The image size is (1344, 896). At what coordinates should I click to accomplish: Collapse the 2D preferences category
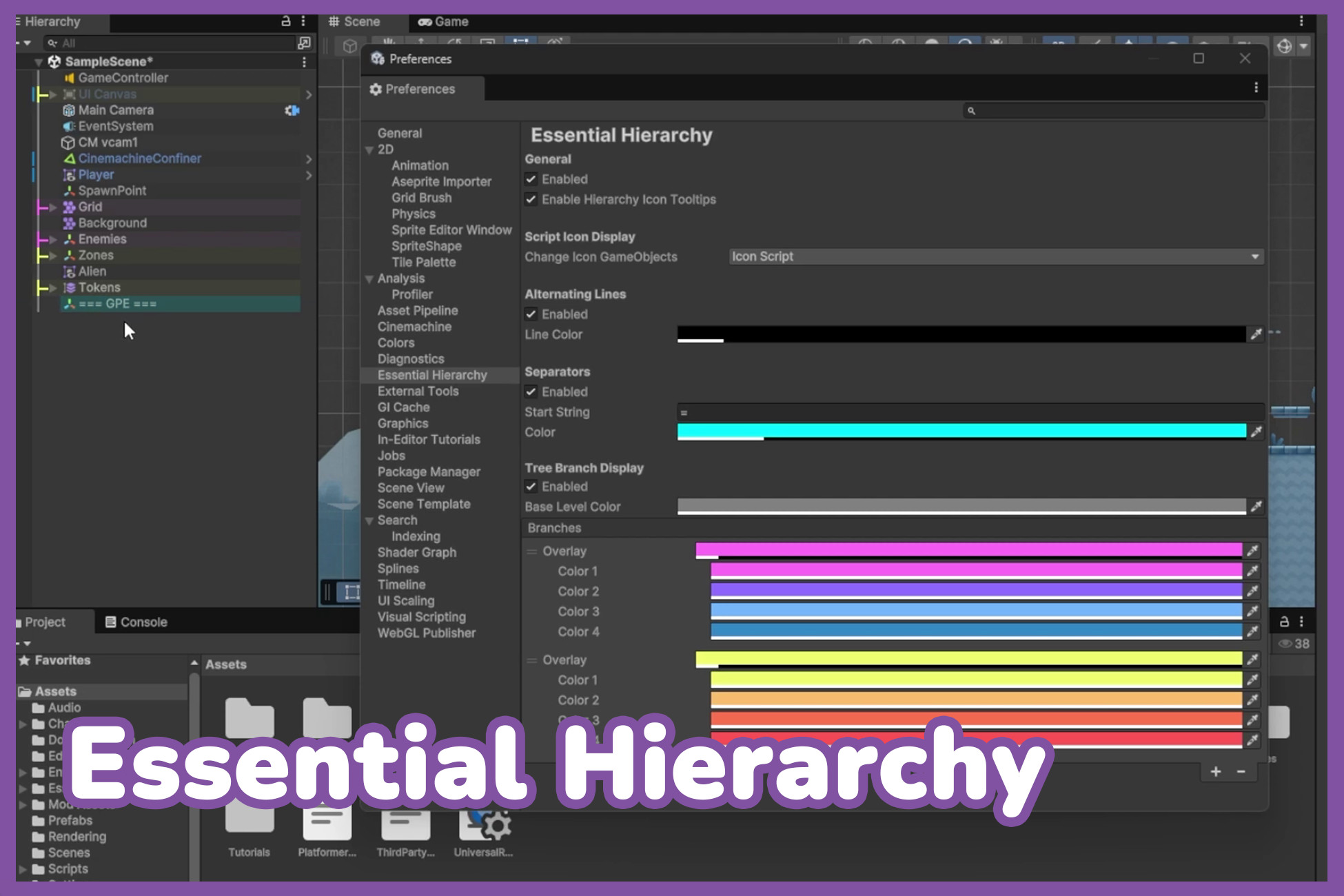[369, 150]
